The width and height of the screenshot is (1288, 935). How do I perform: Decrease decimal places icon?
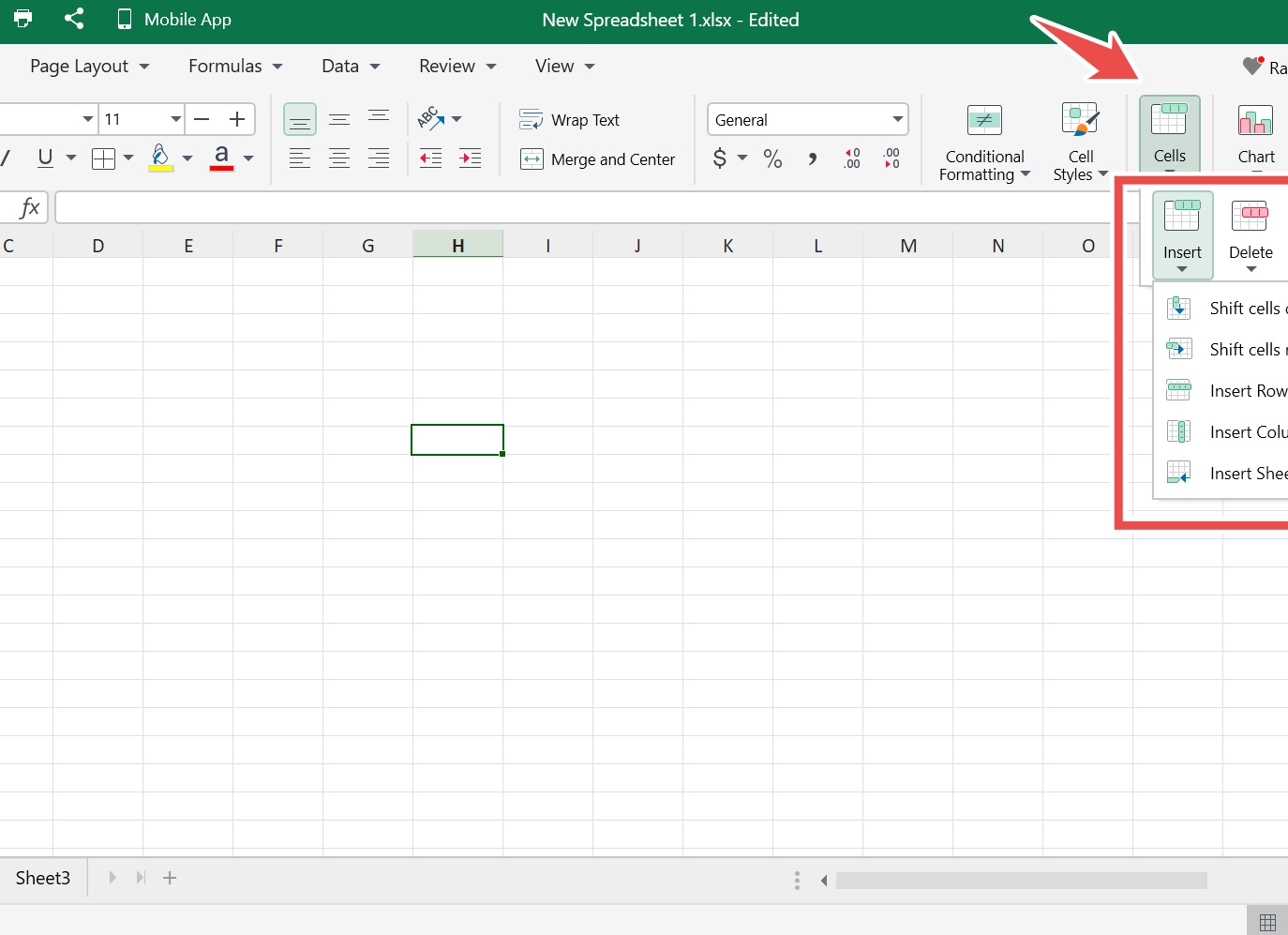891,158
